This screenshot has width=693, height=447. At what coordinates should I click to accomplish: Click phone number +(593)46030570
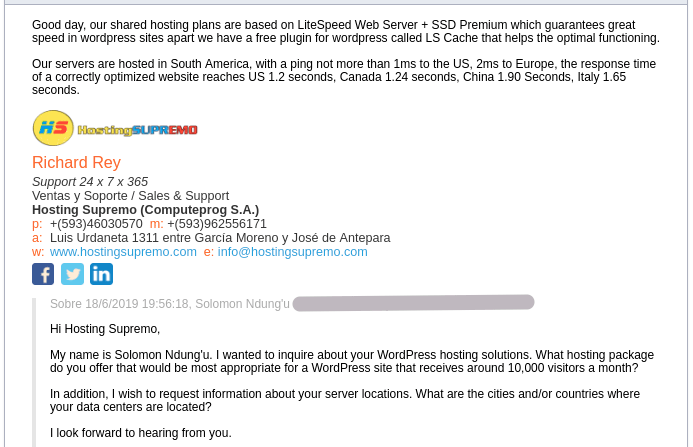[x=96, y=224]
